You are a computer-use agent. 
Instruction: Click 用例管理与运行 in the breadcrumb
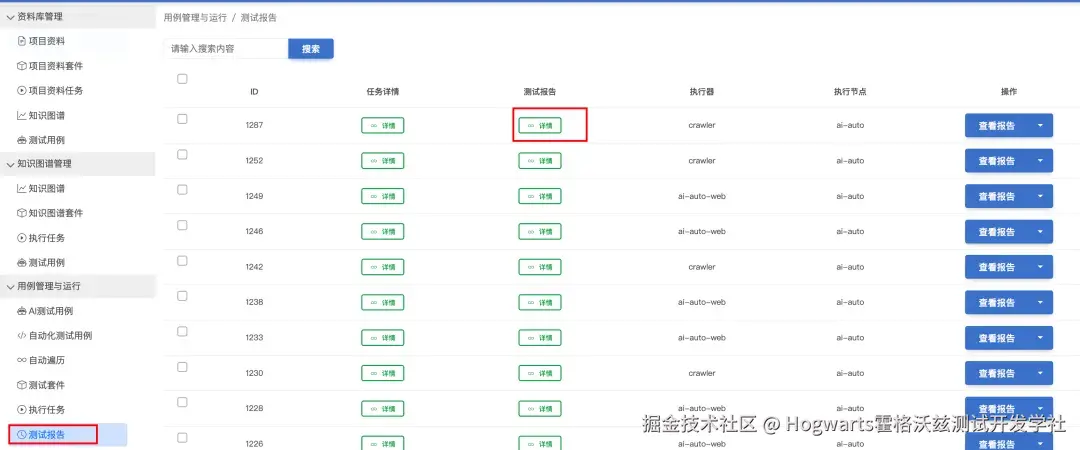(195, 17)
